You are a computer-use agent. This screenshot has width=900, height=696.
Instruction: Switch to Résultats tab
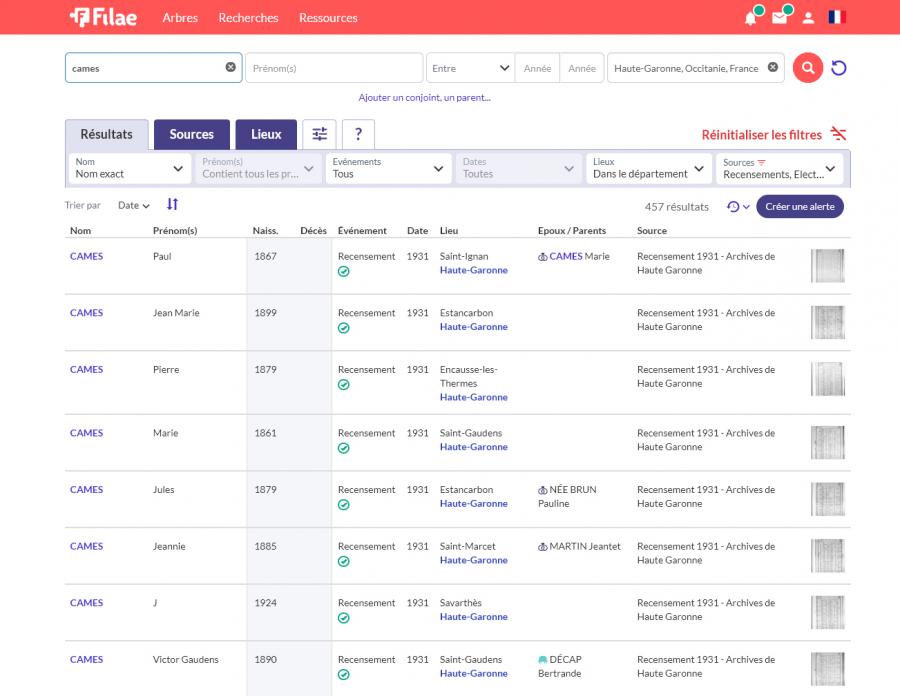click(x=107, y=134)
